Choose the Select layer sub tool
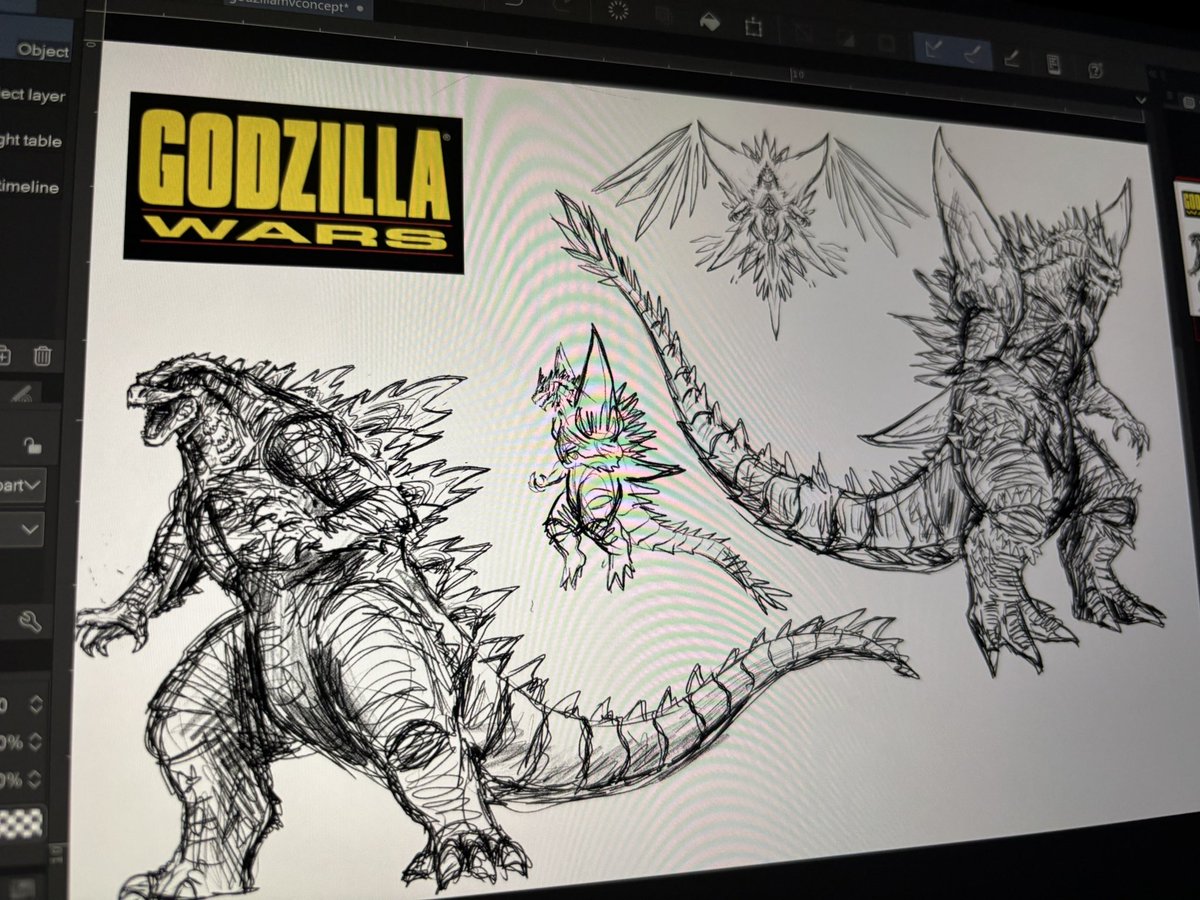 (33, 96)
